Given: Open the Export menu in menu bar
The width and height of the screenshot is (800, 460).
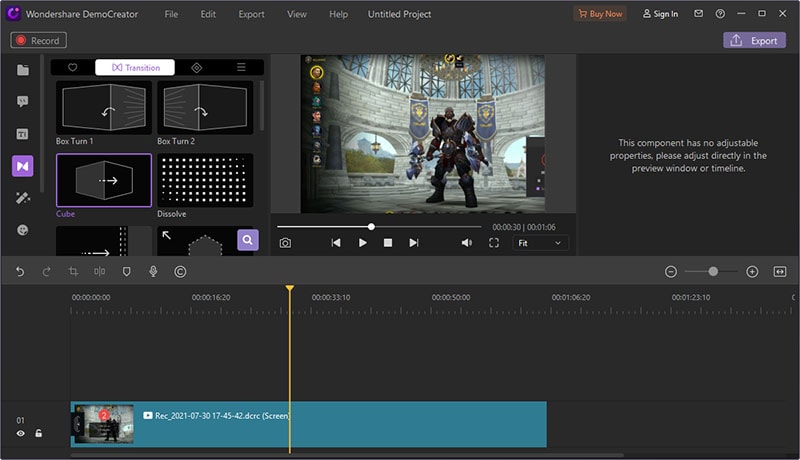Looking at the screenshot, I should [252, 14].
